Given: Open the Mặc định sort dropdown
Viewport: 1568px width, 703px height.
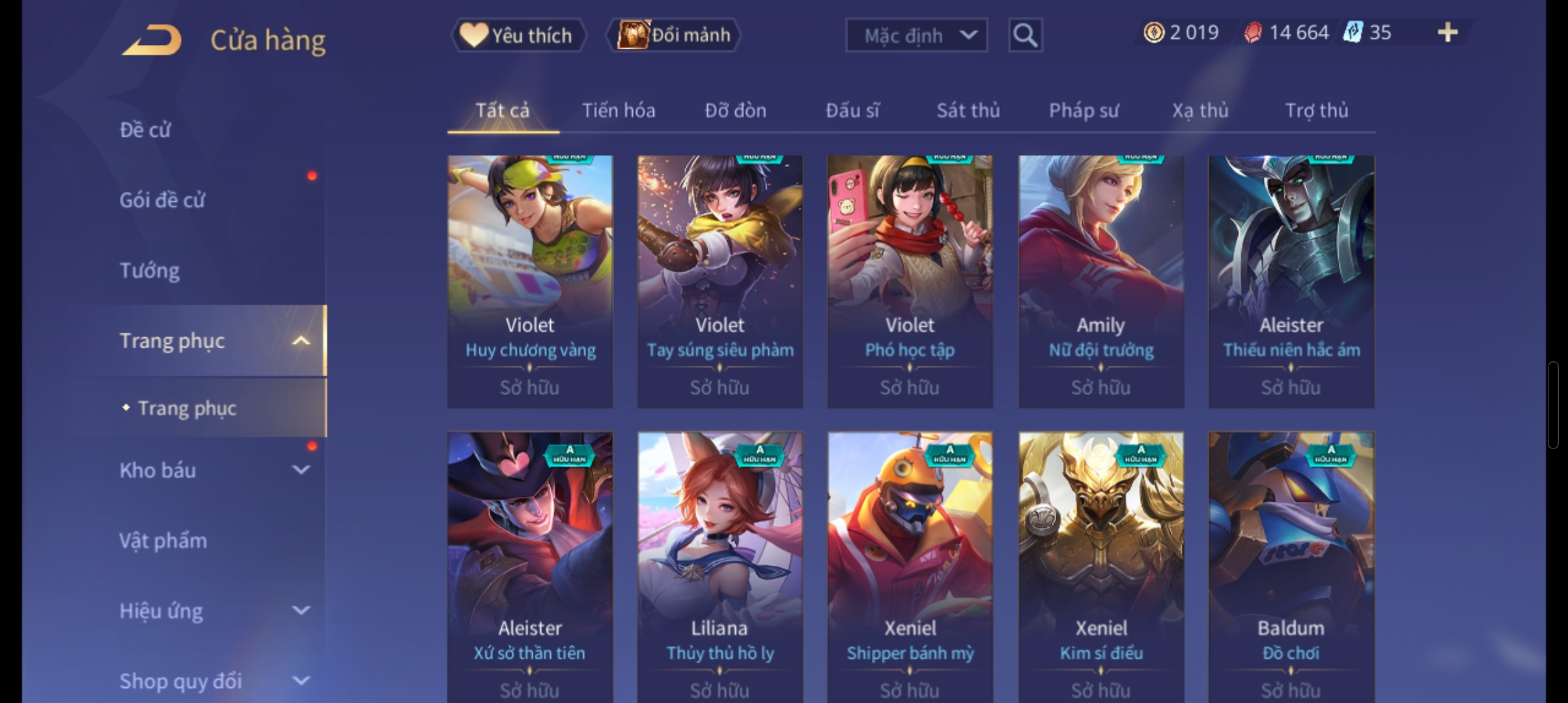Looking at the screenshot, I should pos(916,35).
